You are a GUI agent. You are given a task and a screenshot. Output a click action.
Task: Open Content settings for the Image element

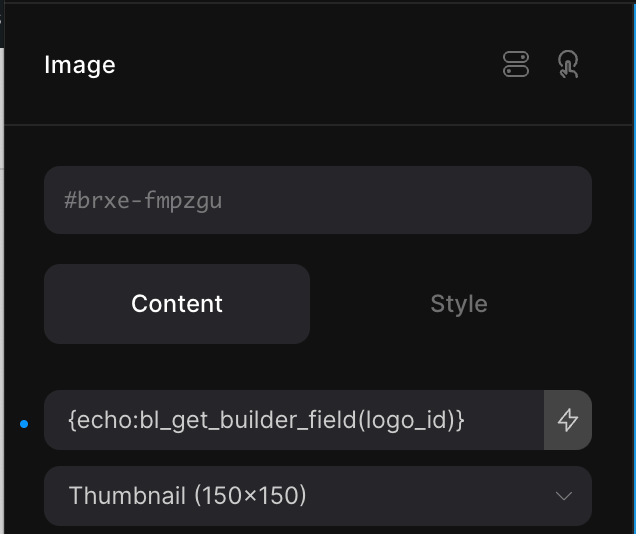pos(177,304)
